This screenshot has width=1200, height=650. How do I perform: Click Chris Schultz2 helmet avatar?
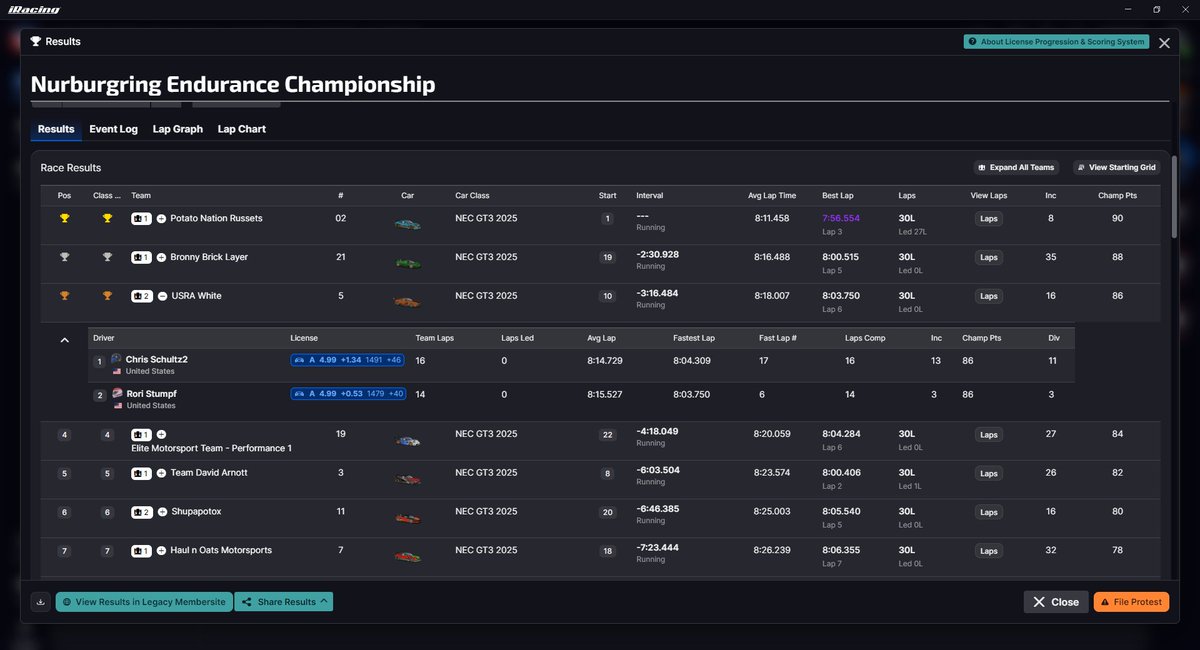coord(116,359)
